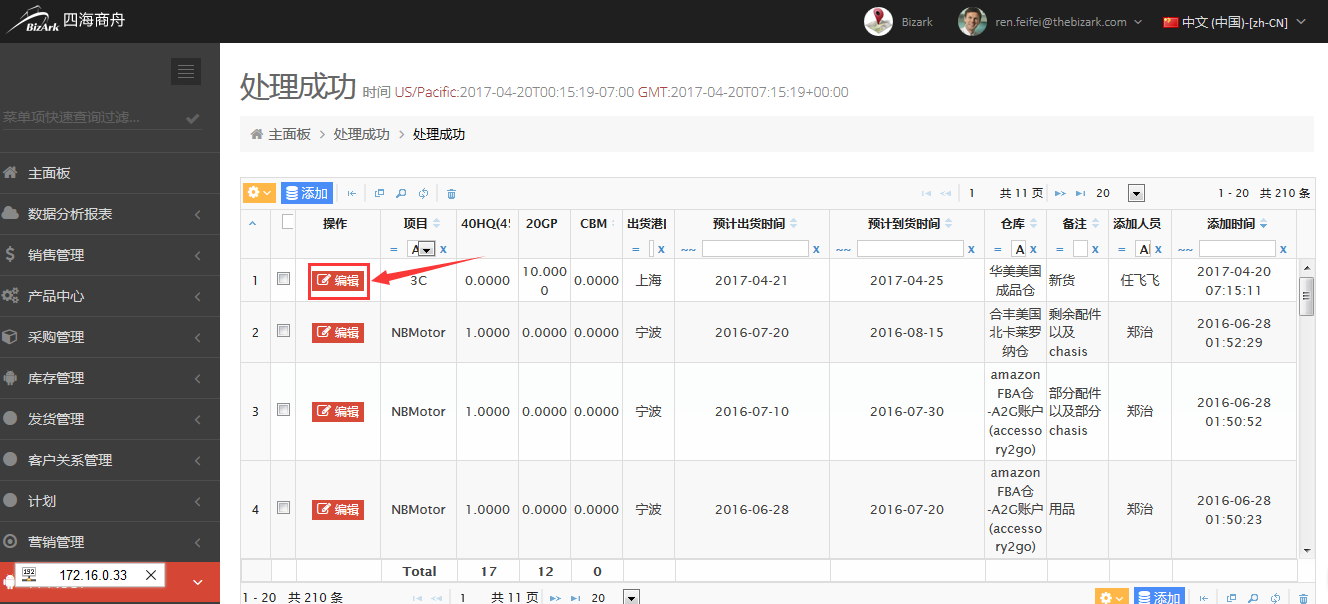Open 采购管理 sidebar menu

(110, 337)
